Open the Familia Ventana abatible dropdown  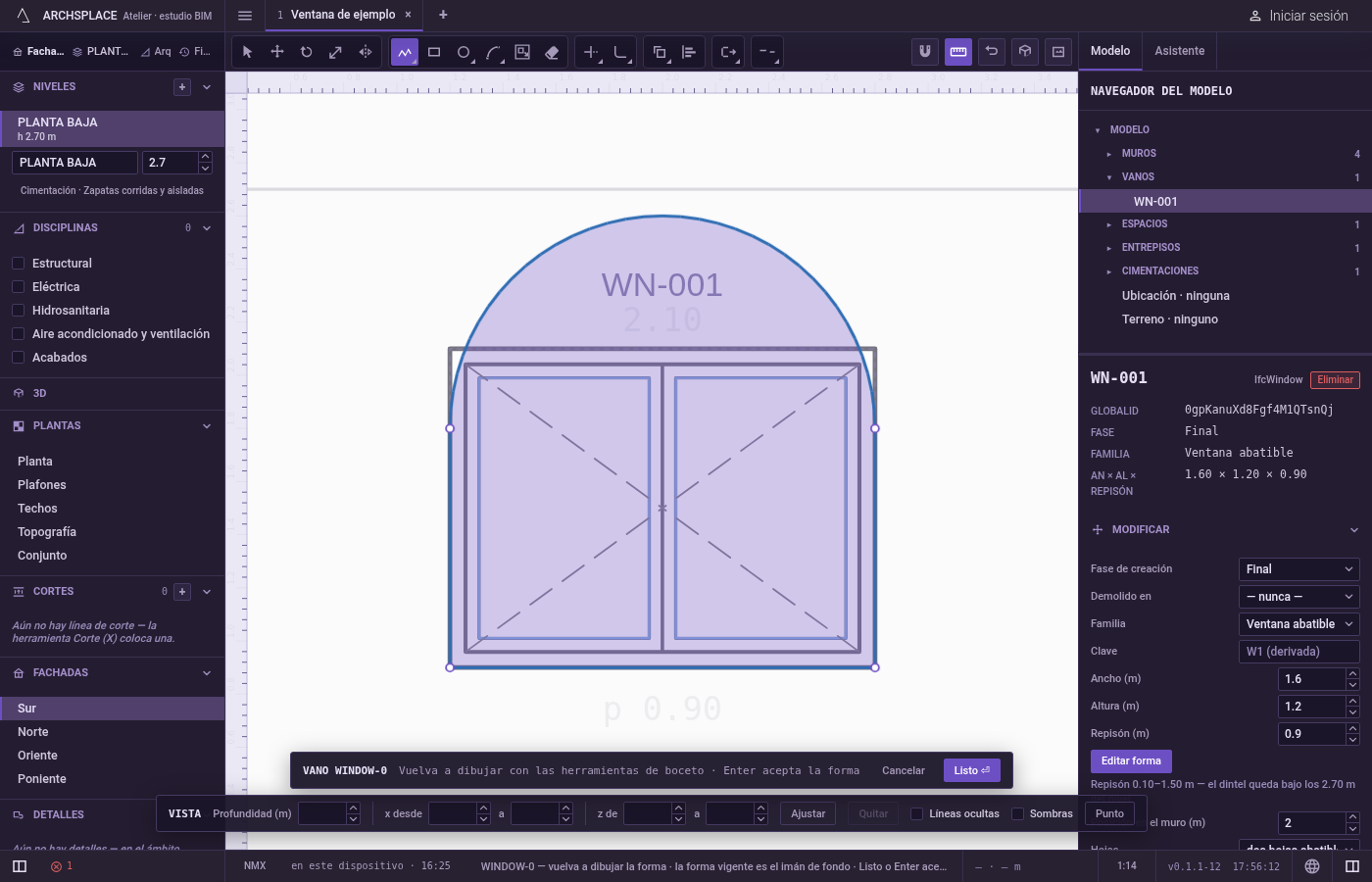[1299, 624]
